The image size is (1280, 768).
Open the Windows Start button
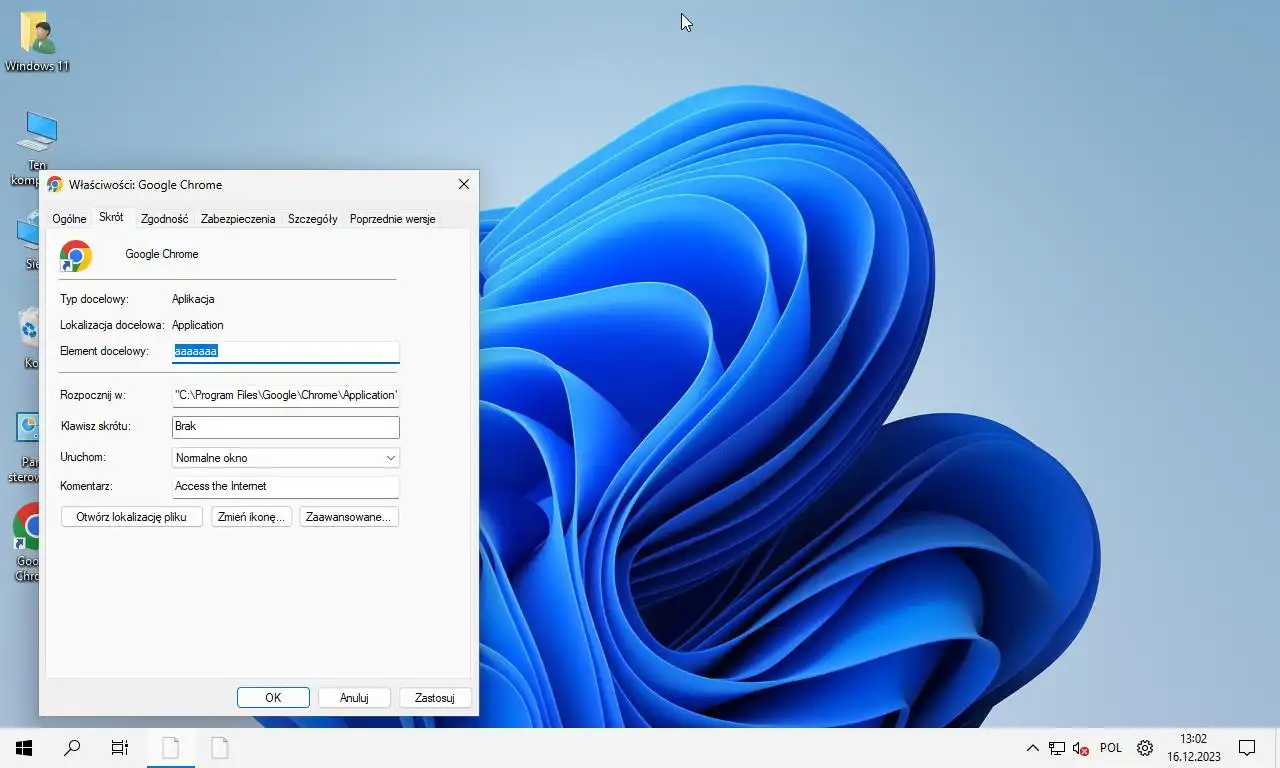point(24,747)
